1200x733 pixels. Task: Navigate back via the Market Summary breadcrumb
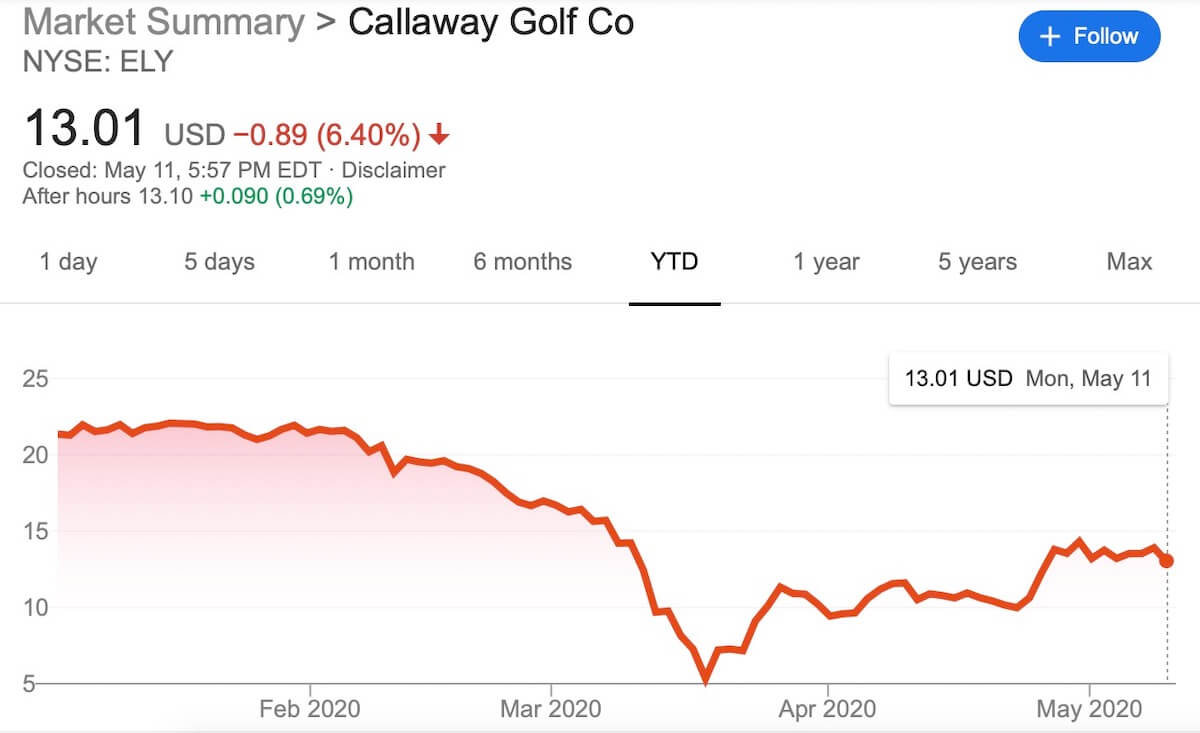163,22
